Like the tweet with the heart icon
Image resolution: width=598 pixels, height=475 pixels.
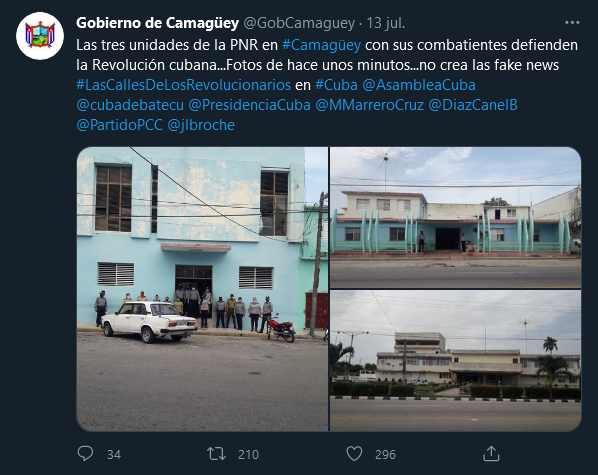pos(354,454)
